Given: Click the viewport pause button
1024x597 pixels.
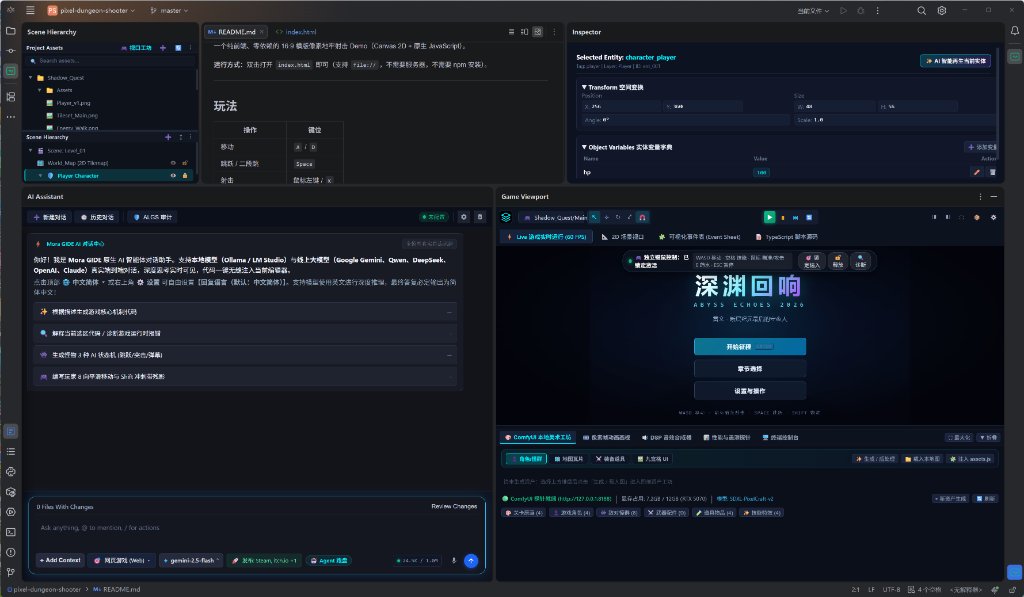Looking at the screenshot, I should (783, 218).
